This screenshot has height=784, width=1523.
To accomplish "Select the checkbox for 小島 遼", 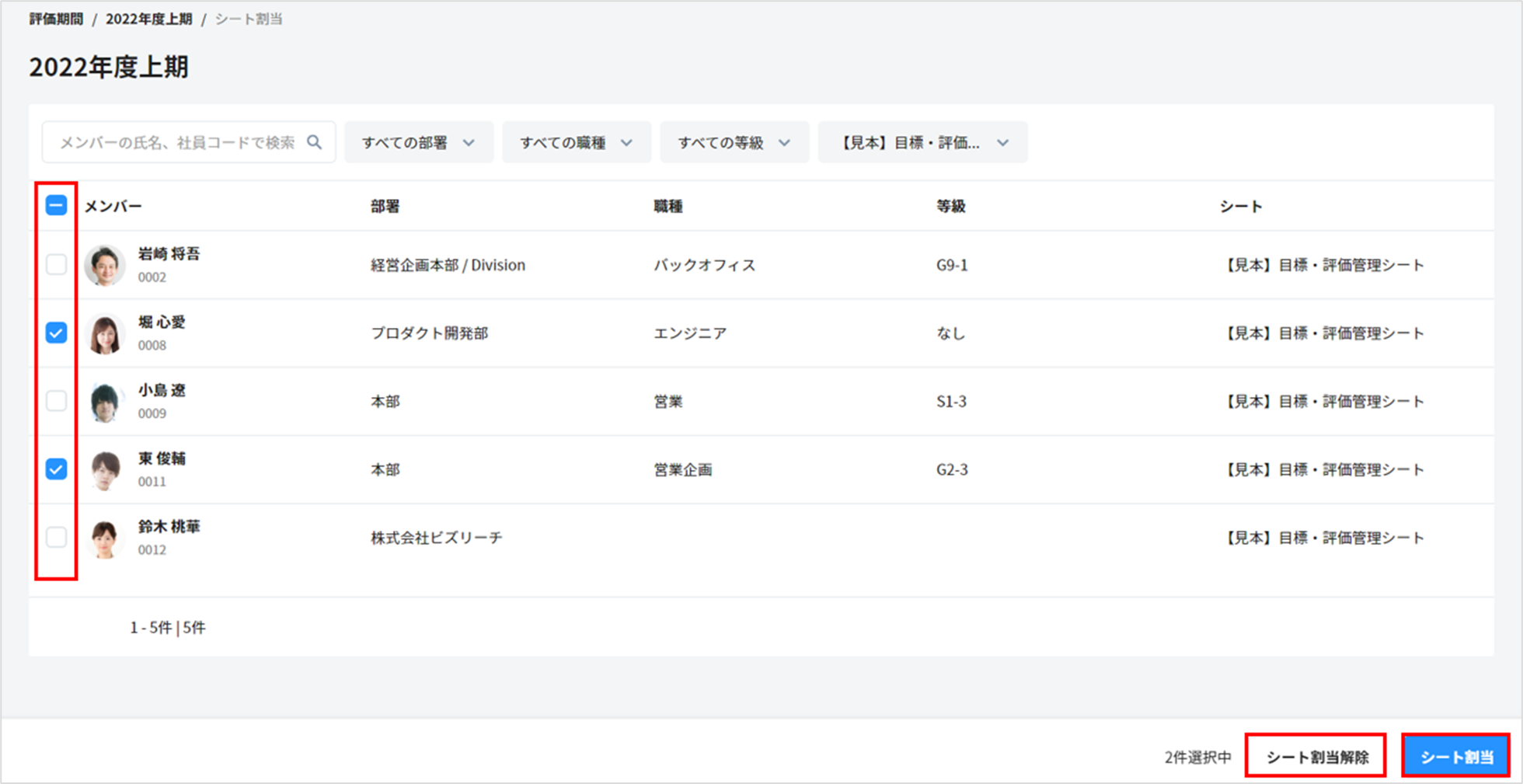I will pyautogui.click(x=56, y=402).
